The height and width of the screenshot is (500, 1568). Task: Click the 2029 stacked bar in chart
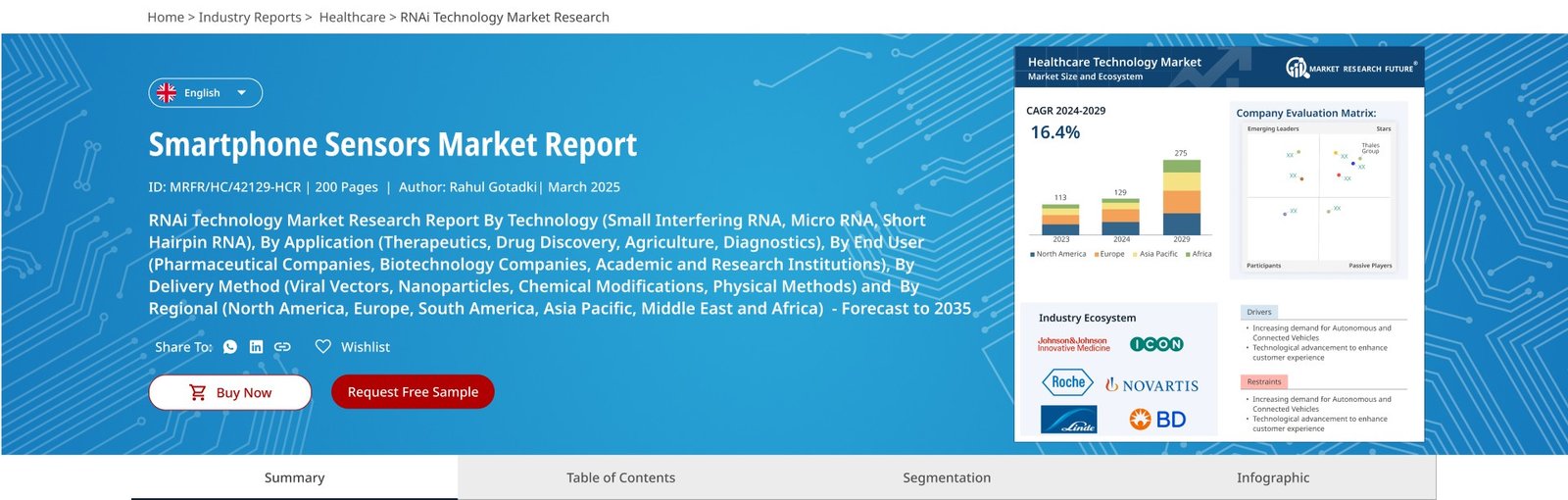click(1181, 197)
